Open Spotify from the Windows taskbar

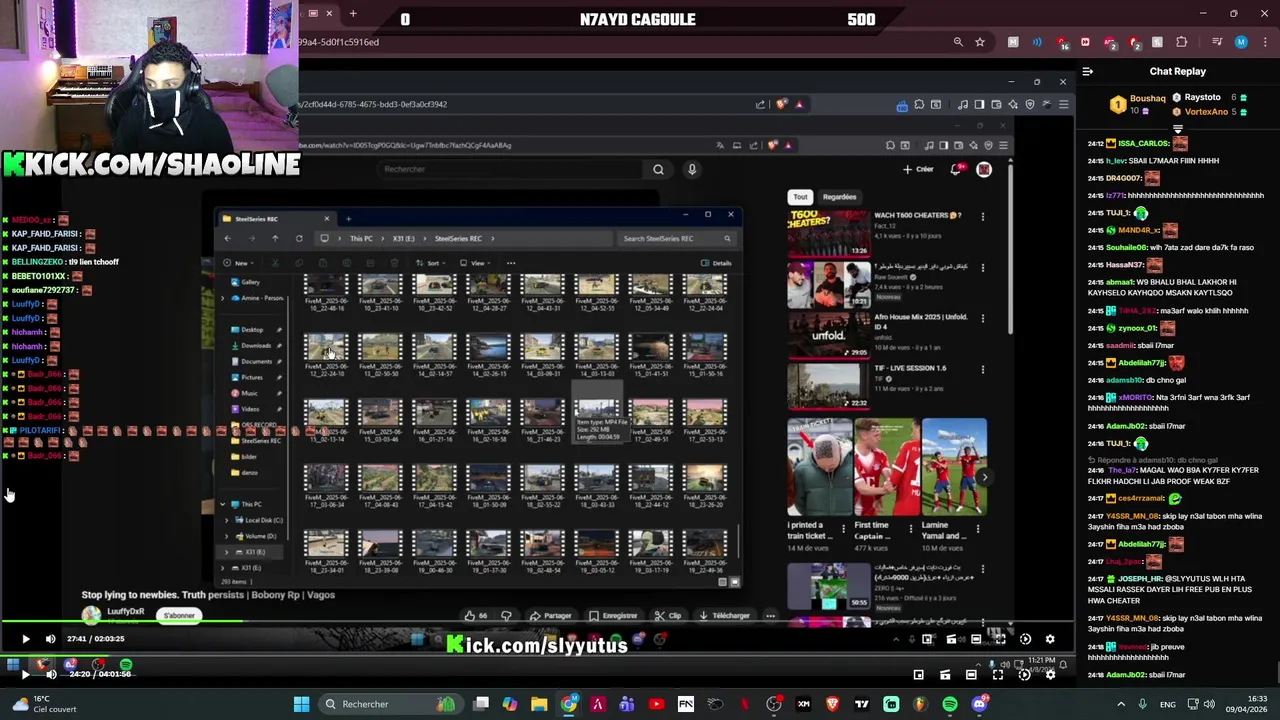coord(949,704)
